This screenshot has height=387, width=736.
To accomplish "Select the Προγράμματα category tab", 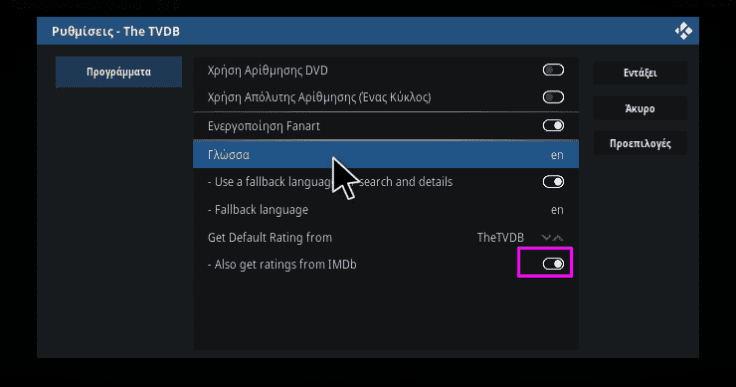I will click(119, 72).
